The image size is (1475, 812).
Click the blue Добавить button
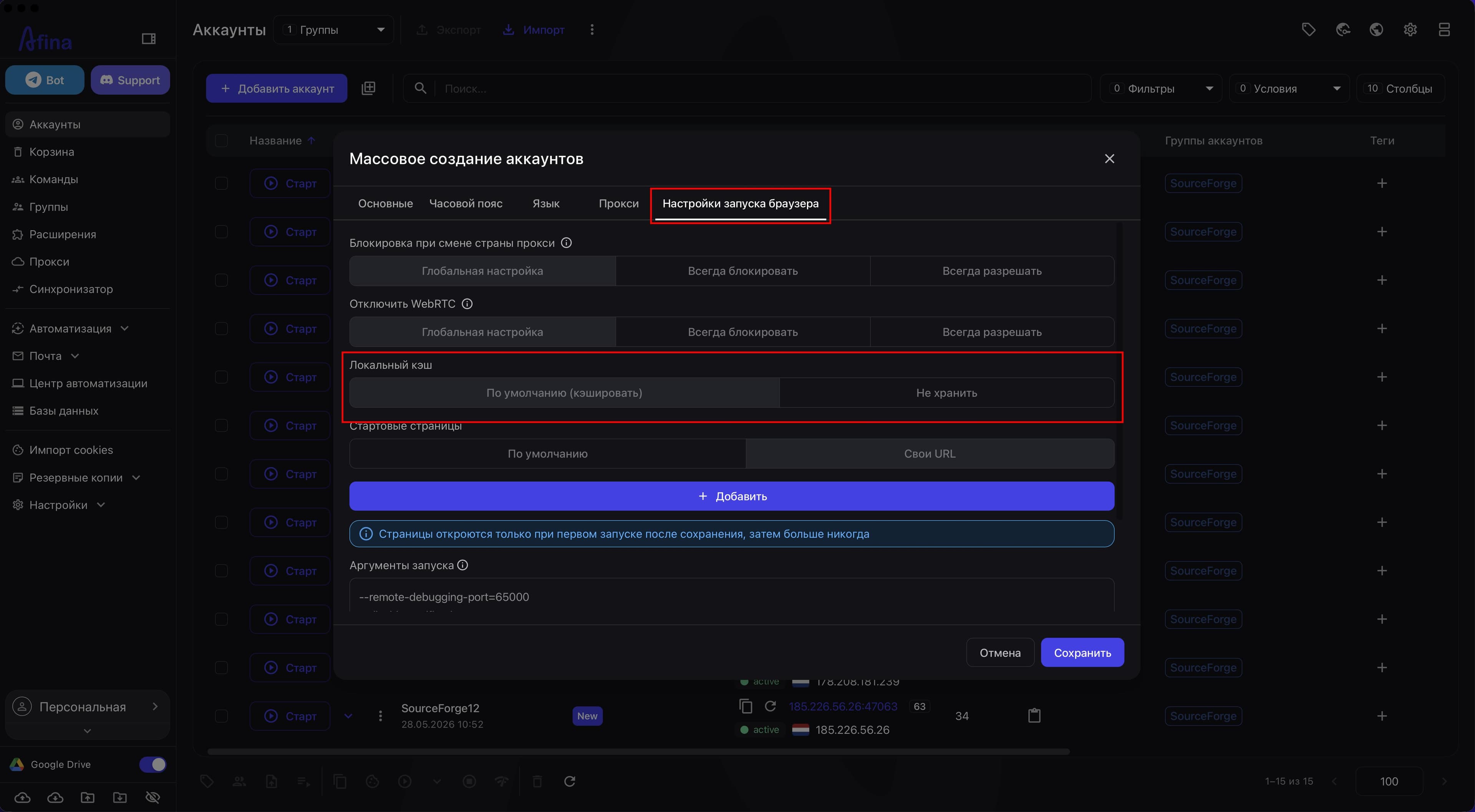pyautogui.click(x=732, y=496)
